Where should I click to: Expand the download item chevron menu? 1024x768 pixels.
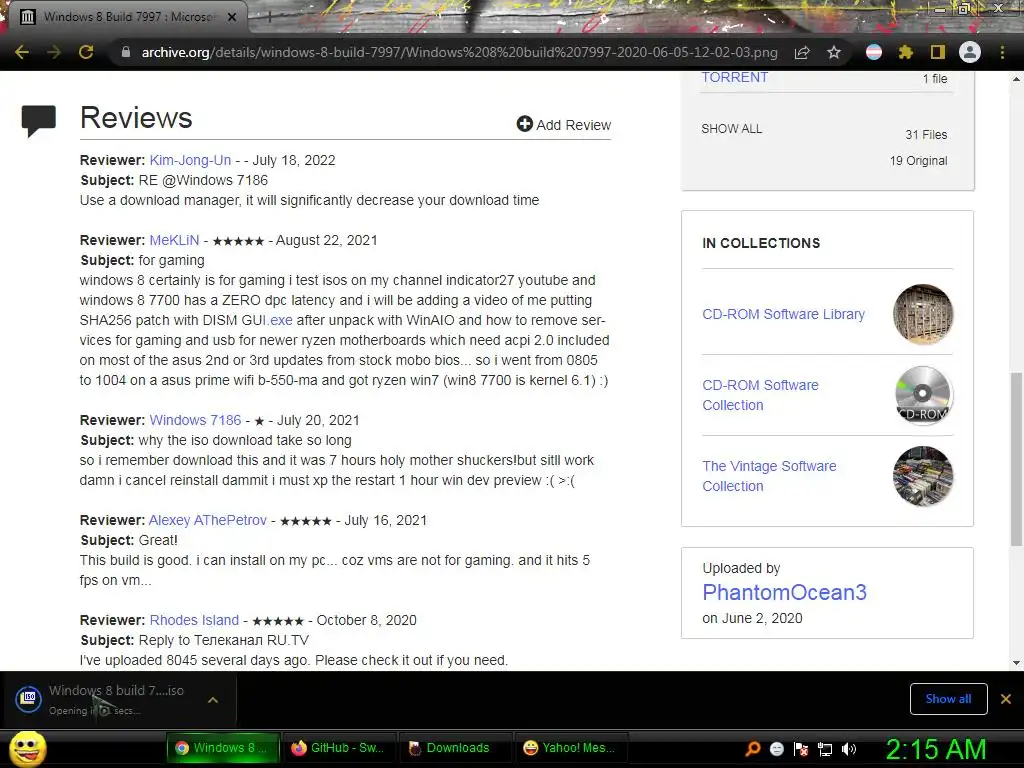212,699
